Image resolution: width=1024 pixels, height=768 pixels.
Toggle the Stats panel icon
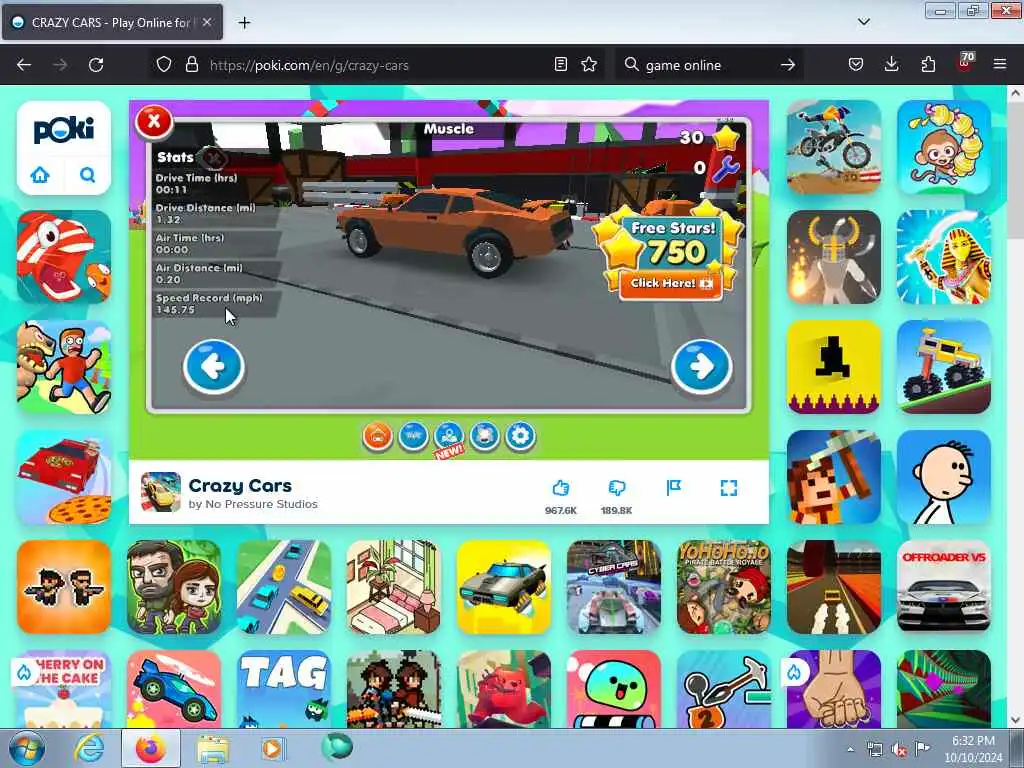click(x=213, y=157)
